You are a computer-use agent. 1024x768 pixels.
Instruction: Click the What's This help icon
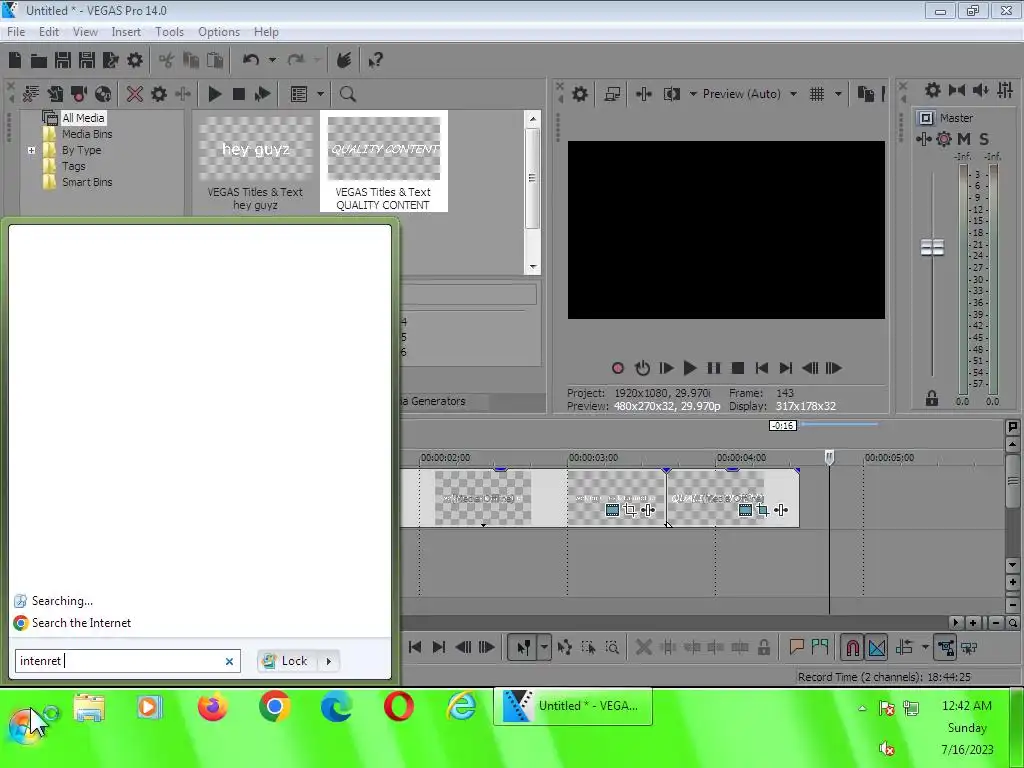(x=375, y=60)
